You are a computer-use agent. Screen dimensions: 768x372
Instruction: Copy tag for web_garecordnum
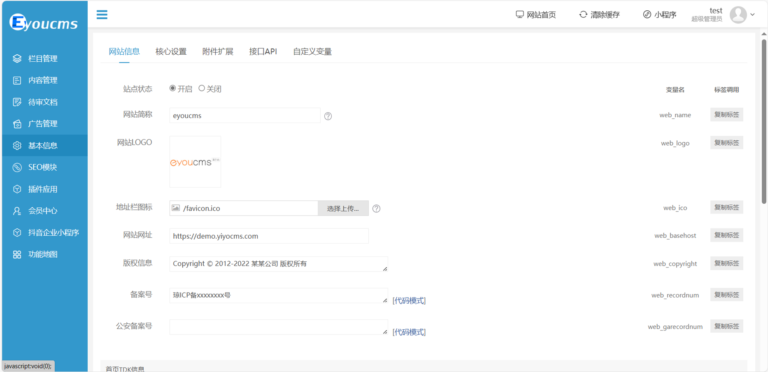pos(727,326)
